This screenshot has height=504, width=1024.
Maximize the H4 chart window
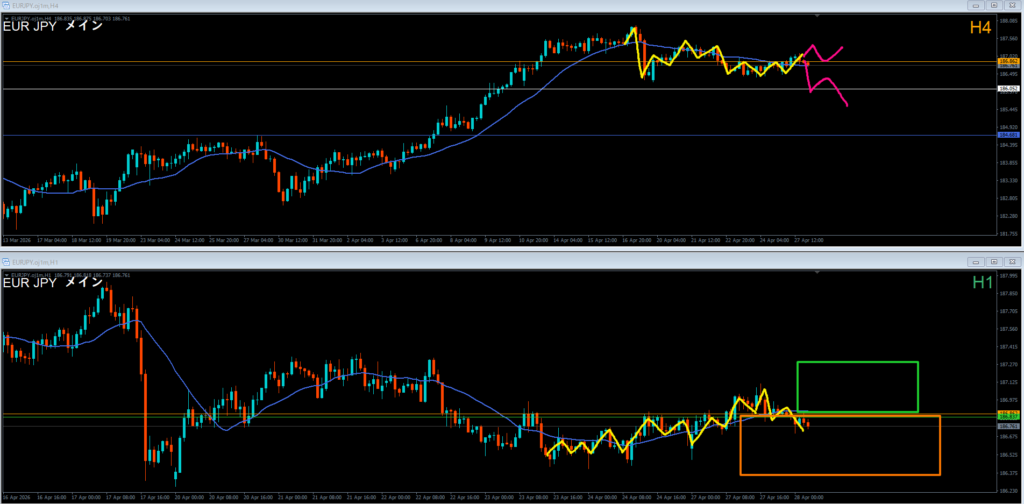pos(996,5)
